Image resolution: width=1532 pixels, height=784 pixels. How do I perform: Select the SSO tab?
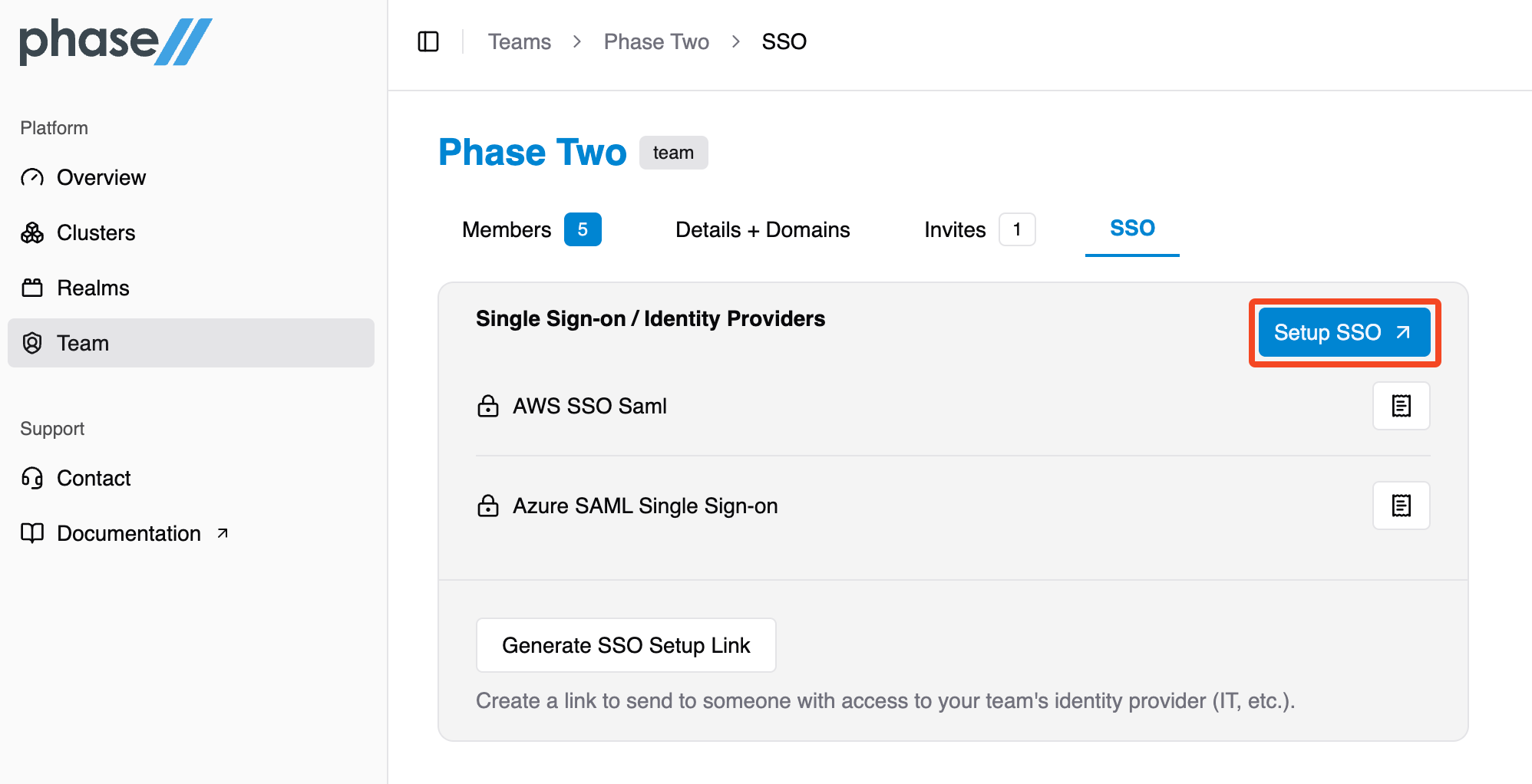pyautogui.click(x=1132, y=228)
